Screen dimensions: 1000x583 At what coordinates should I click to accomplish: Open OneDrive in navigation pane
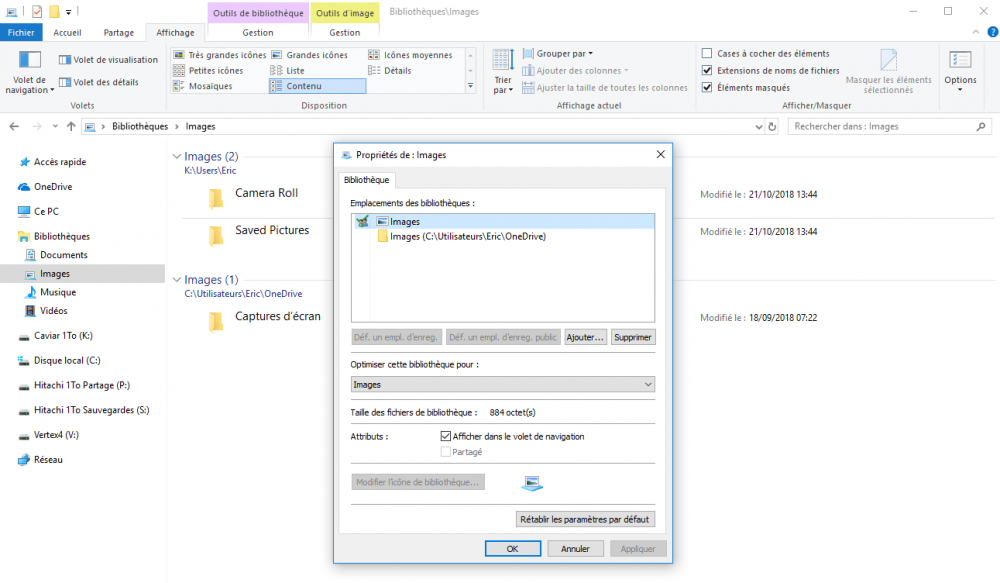(45, 187)
